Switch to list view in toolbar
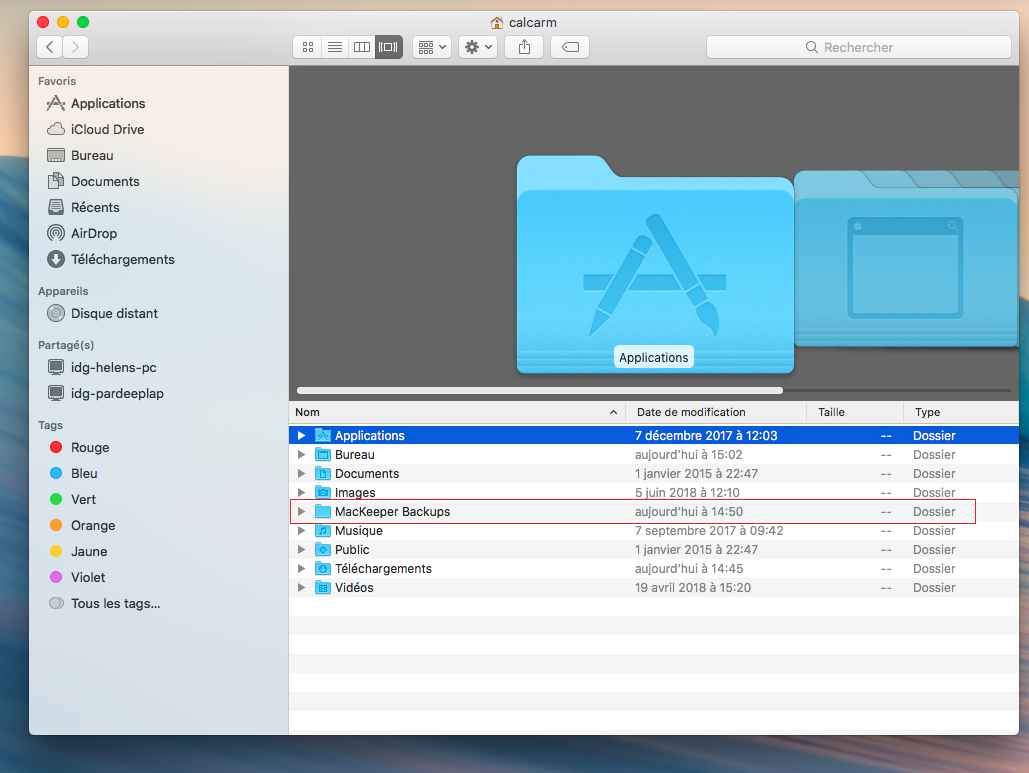 click(x=335, y=47)
